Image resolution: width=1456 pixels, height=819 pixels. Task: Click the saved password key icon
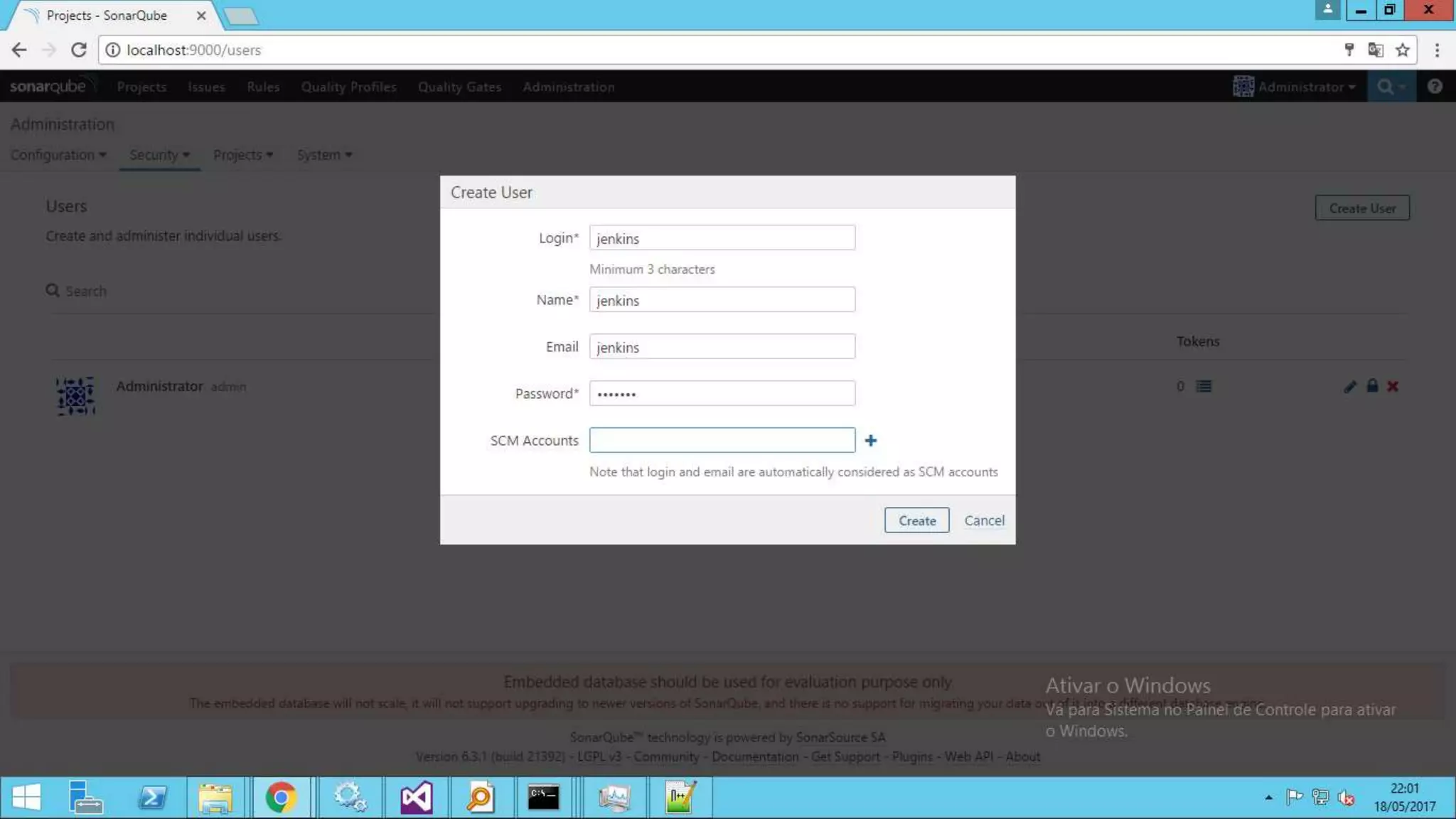coord(1349,50)
